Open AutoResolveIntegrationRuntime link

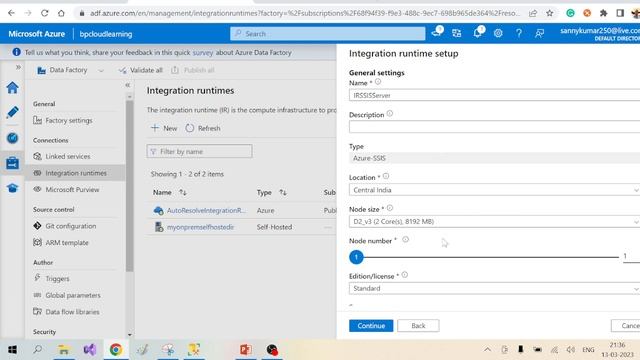point(207,211)
